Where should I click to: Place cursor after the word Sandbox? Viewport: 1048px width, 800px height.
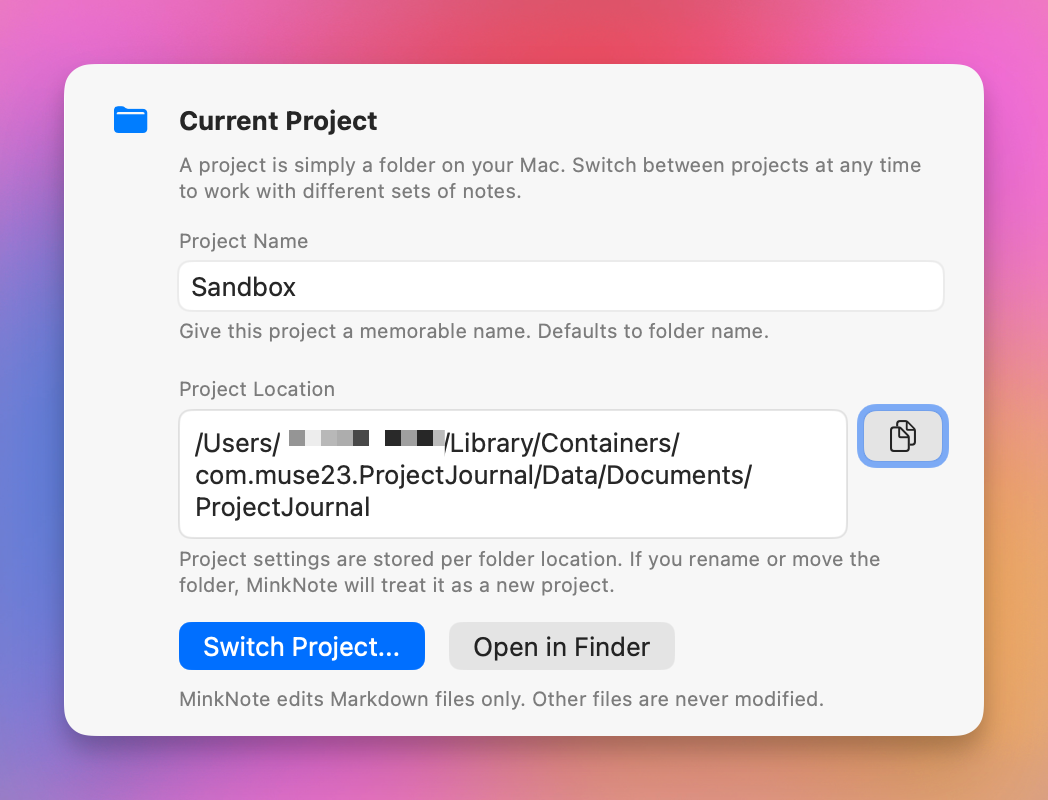[297, 287]
